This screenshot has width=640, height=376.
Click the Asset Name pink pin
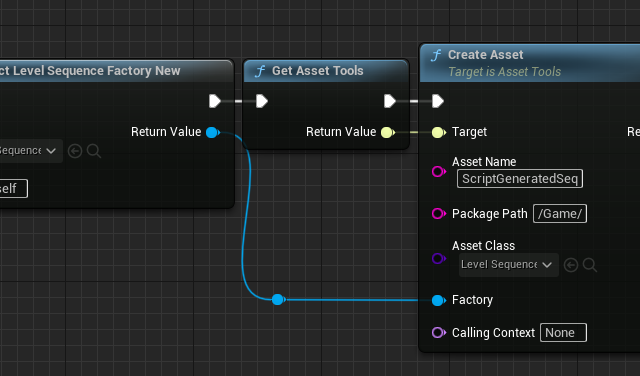pyautogui.click(x=439, y=171)
